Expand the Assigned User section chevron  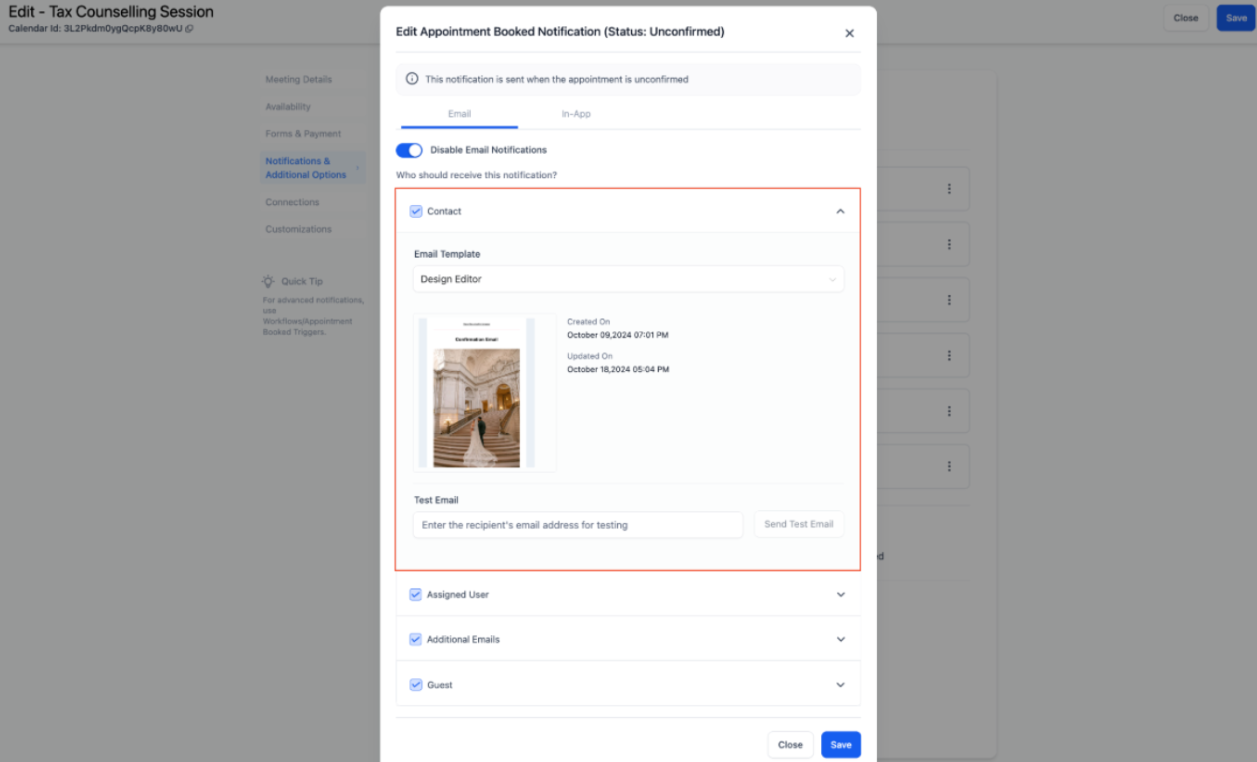(840, 594)
